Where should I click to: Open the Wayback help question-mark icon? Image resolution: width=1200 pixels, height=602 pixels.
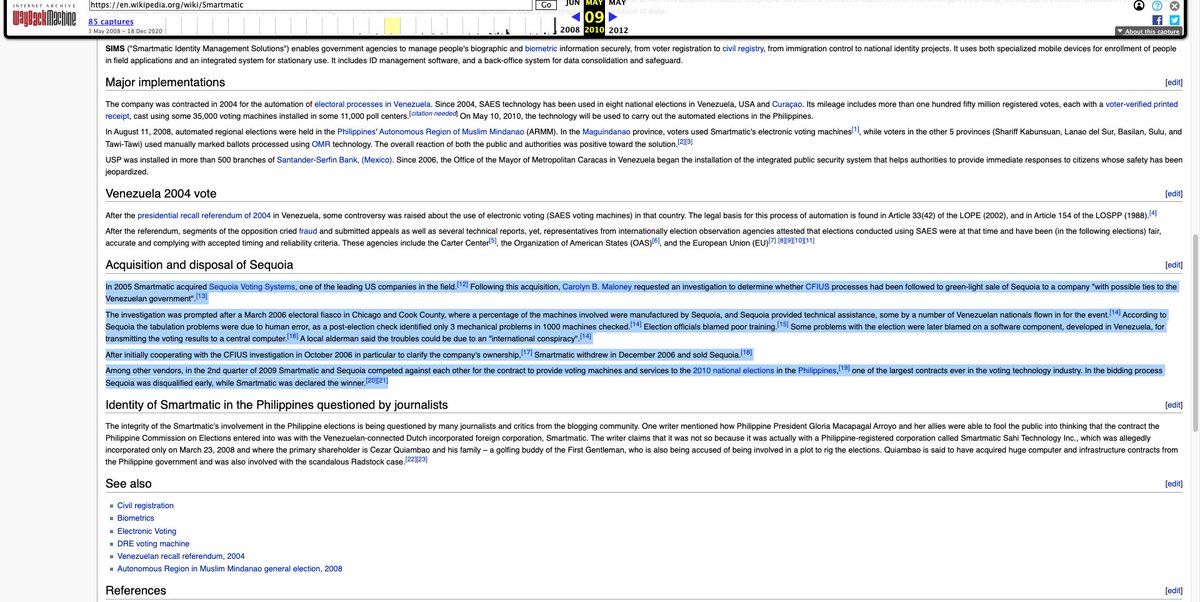click(x=1157, y=5)
